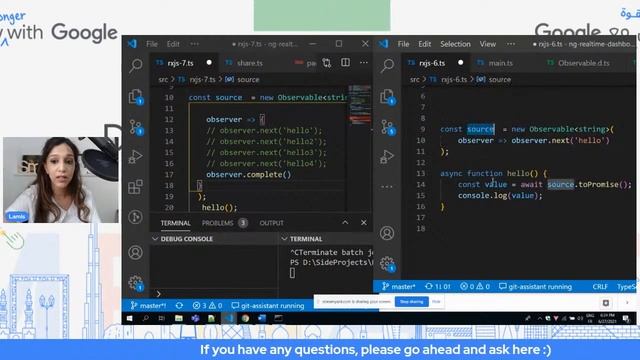Open Run and Debug in right window

(387, 156)
